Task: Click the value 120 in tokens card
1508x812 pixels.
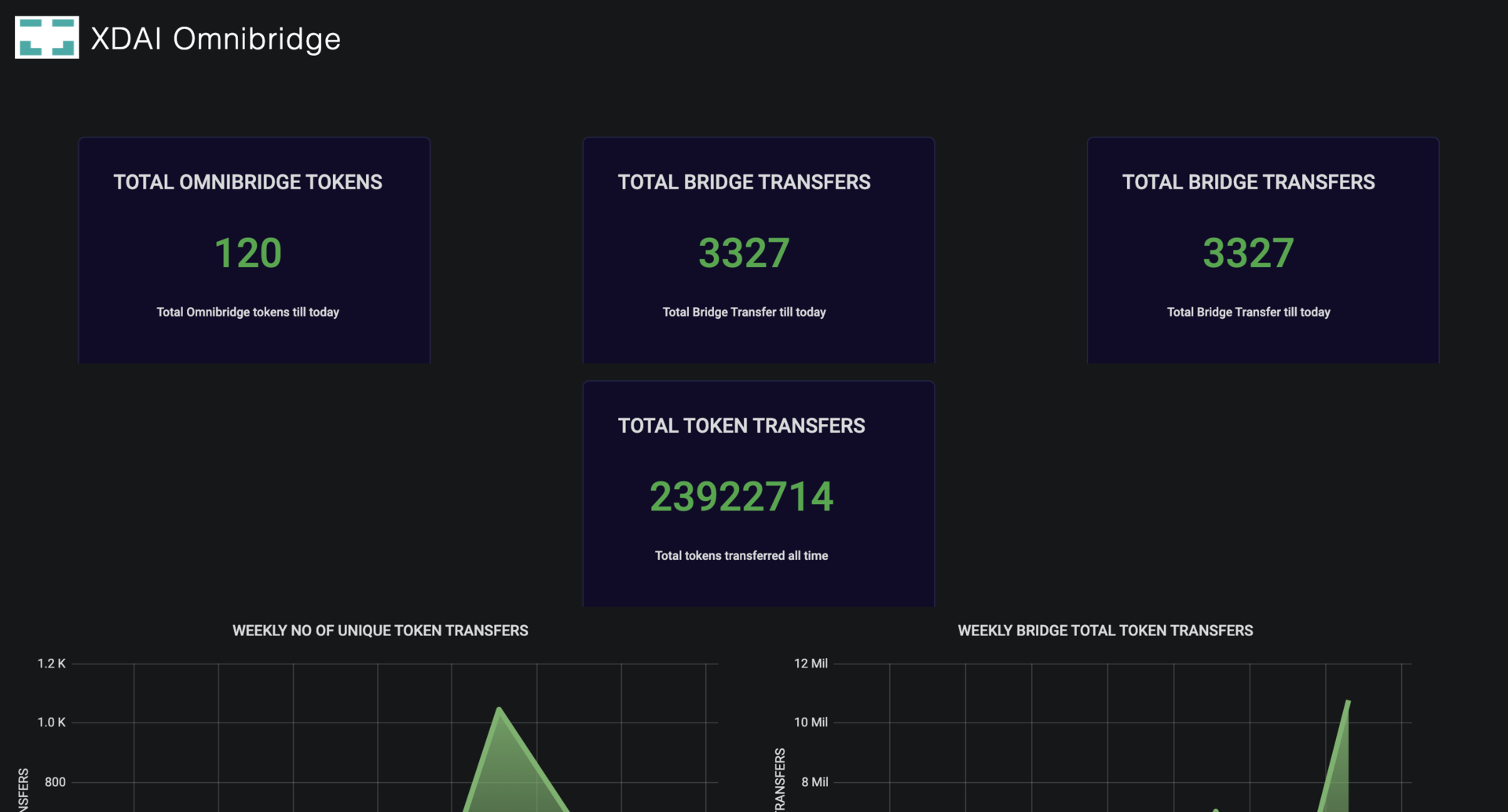Action: coord(247,253)
